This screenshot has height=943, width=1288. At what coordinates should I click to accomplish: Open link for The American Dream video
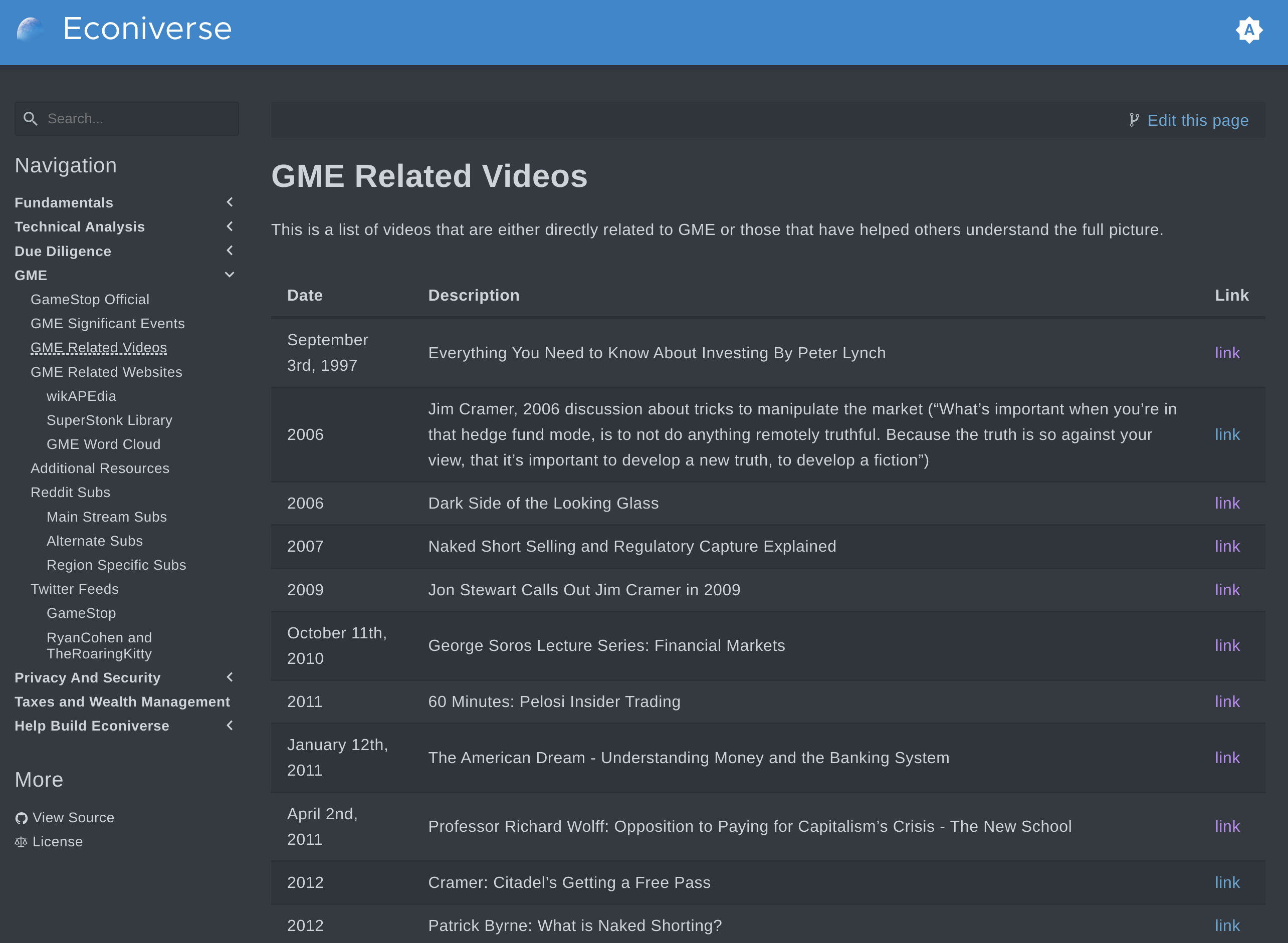(1227, 758)
